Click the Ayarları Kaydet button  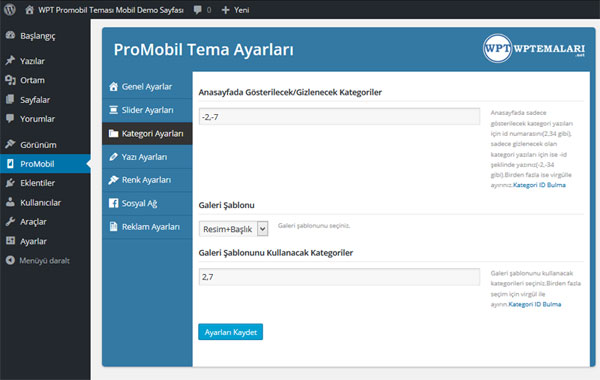coord(230,332)
